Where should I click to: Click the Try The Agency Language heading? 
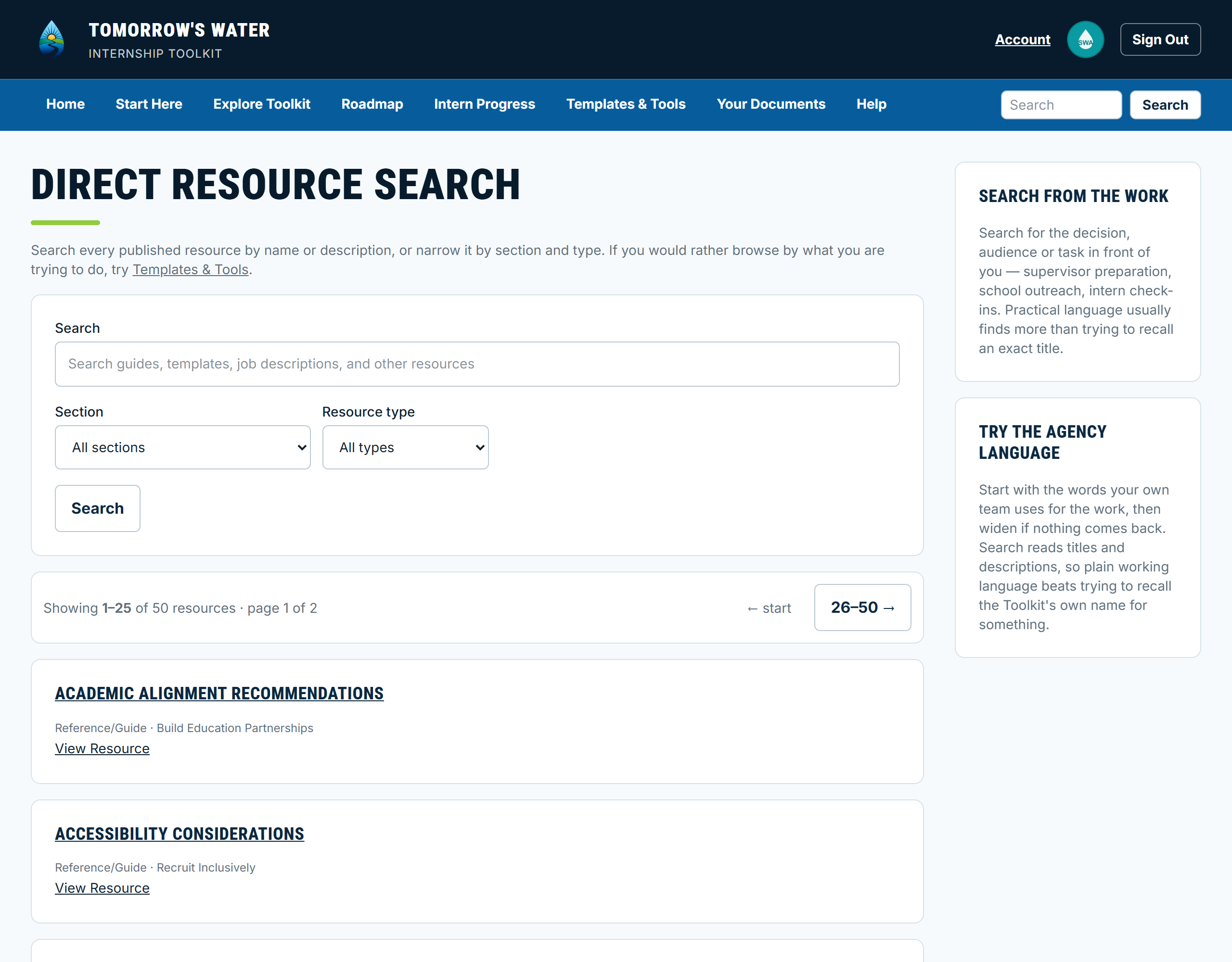pos(1042,442)
